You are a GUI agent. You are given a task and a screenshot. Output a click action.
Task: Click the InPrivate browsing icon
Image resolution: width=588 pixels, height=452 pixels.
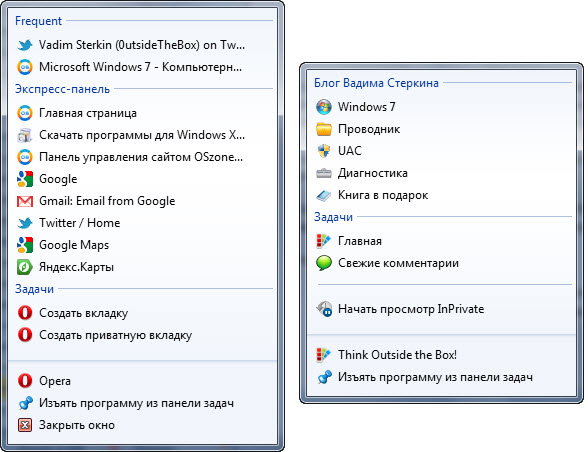click(324, 309)
